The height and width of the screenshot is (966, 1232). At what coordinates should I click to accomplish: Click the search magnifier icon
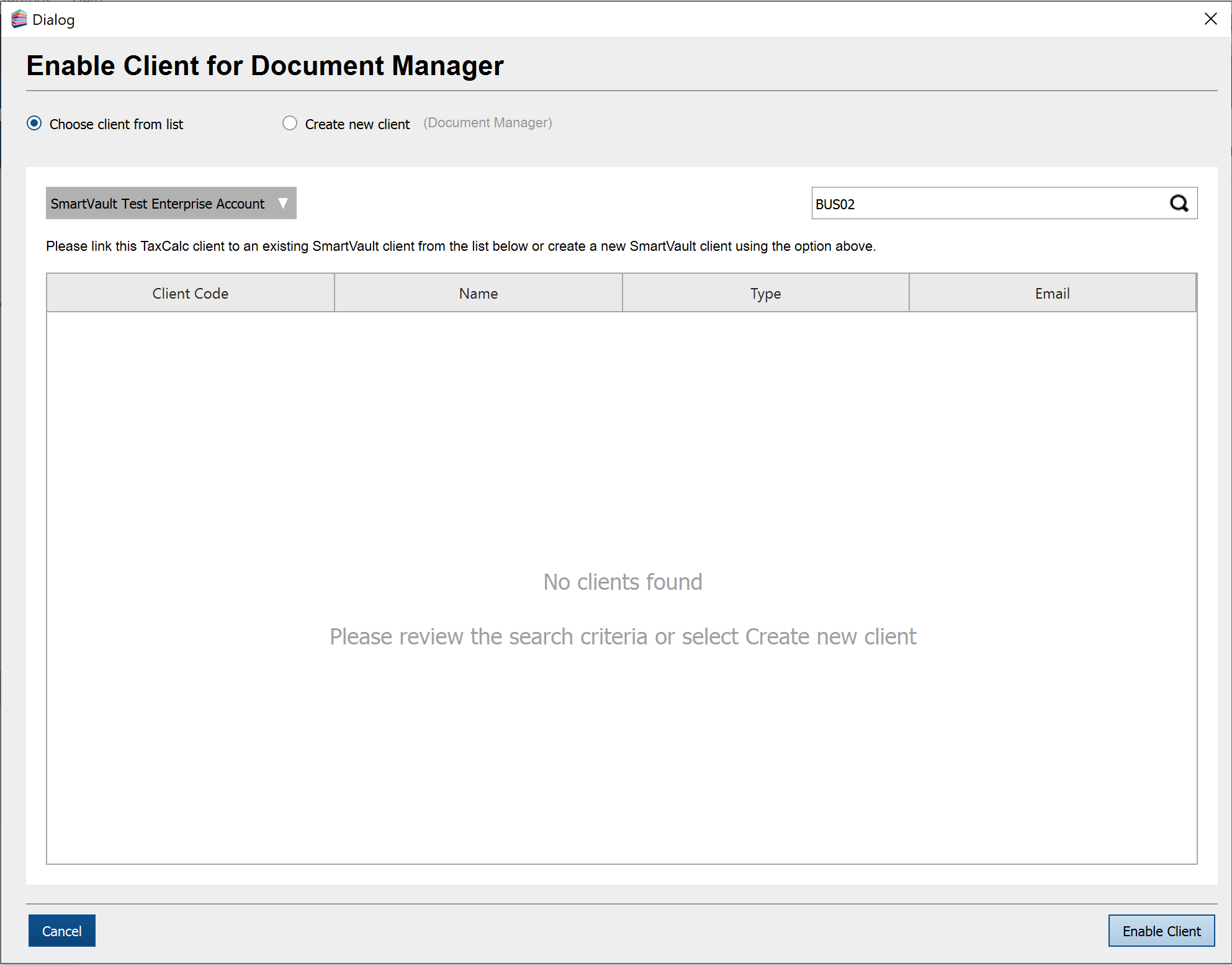pyautogui.click(x=1179, y=203)
